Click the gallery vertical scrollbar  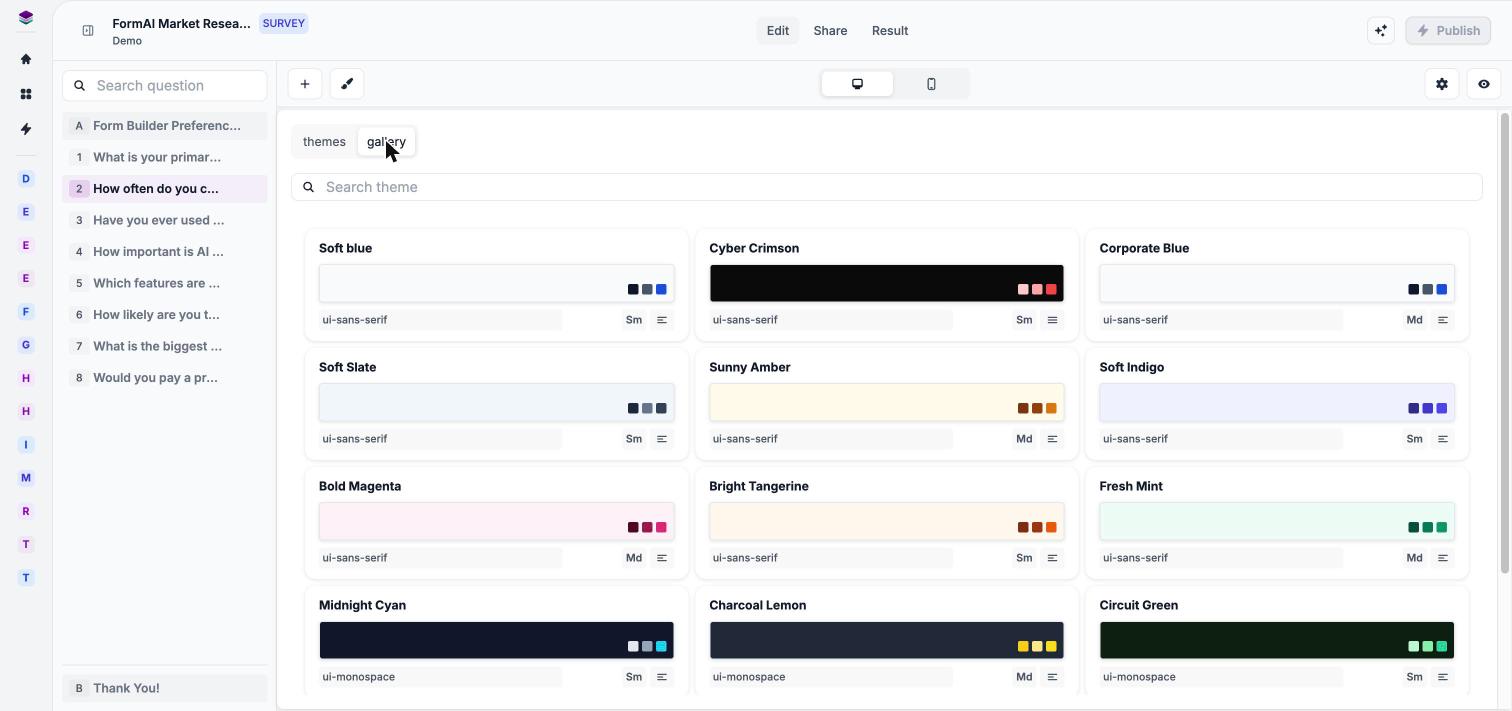[x=1504, y=343]
